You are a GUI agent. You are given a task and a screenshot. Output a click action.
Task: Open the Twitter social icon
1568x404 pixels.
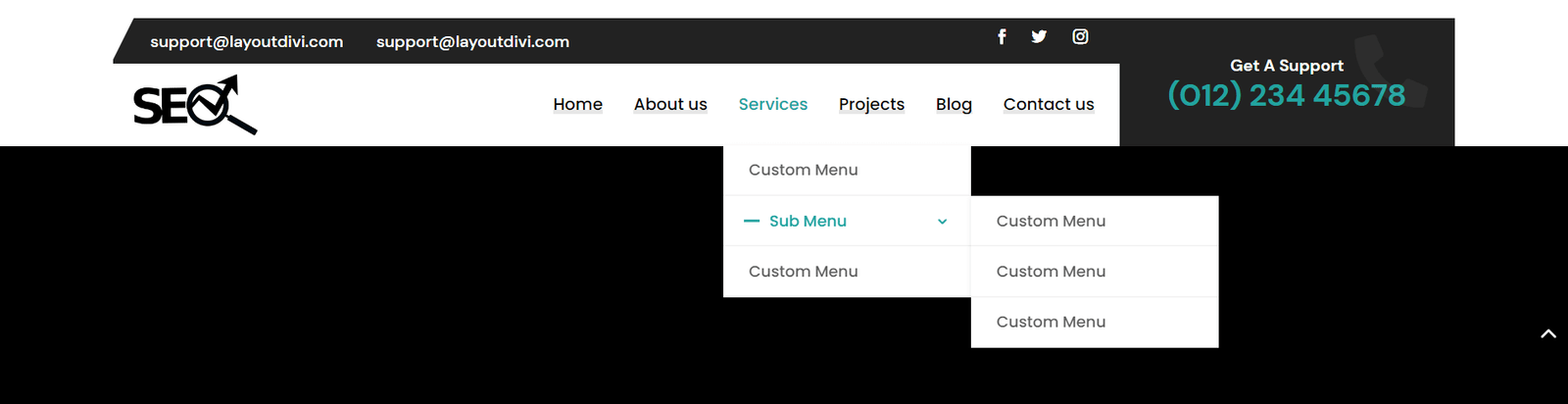(1039, 36)
